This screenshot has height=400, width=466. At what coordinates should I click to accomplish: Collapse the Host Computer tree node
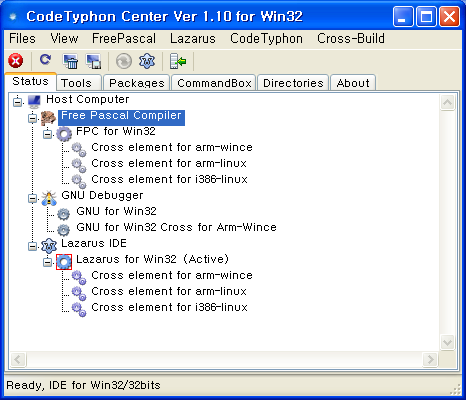click(x=17, y=101)
